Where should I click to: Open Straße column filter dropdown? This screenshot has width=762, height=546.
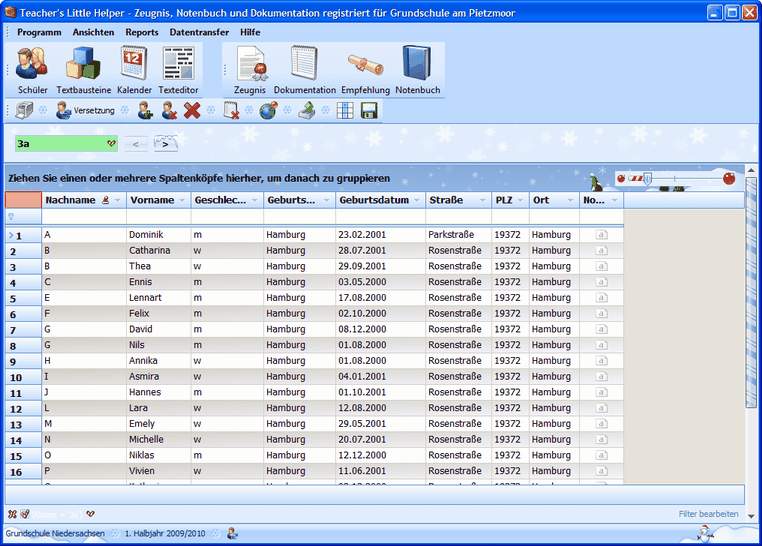click(x=483, y=200)
